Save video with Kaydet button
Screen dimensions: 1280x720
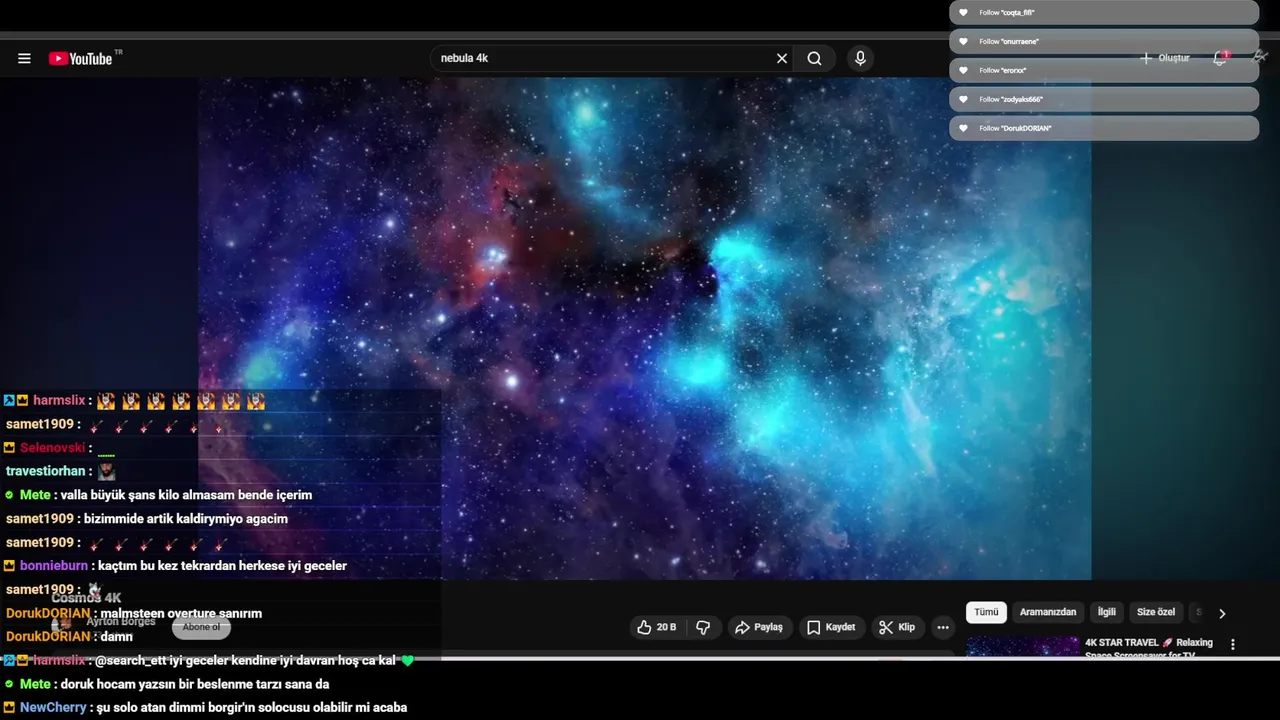pyautogui.click(x=831, y=627)
